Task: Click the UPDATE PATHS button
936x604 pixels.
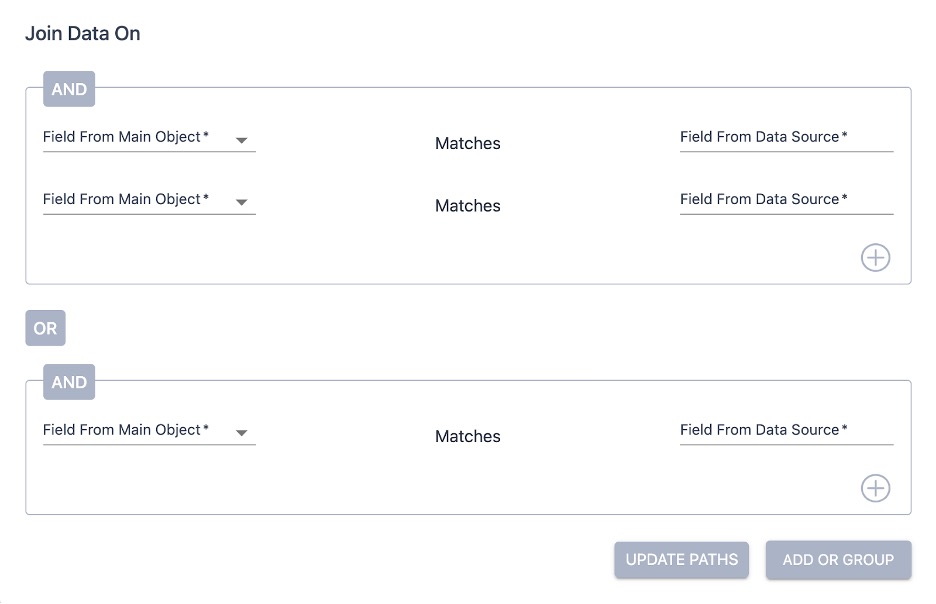Action: point(681,560)
